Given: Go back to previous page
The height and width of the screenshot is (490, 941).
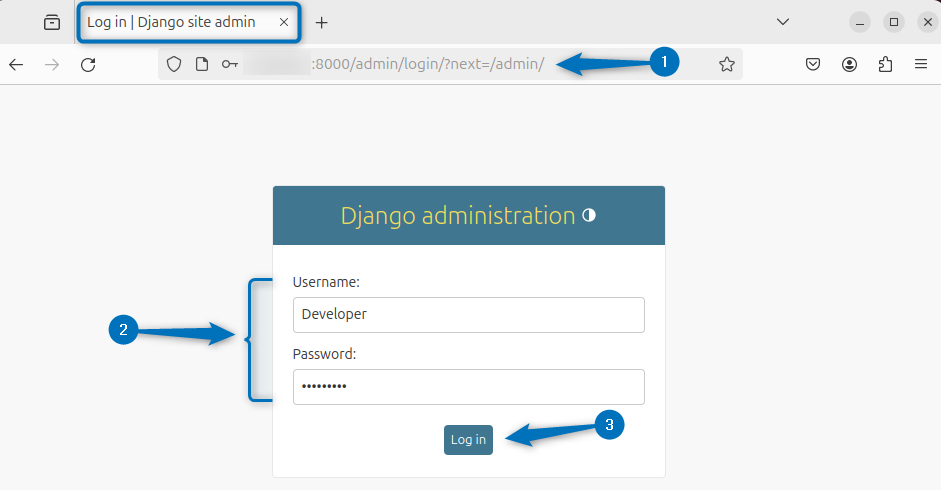Looking at the screenshot, I should tap(16, 64).
